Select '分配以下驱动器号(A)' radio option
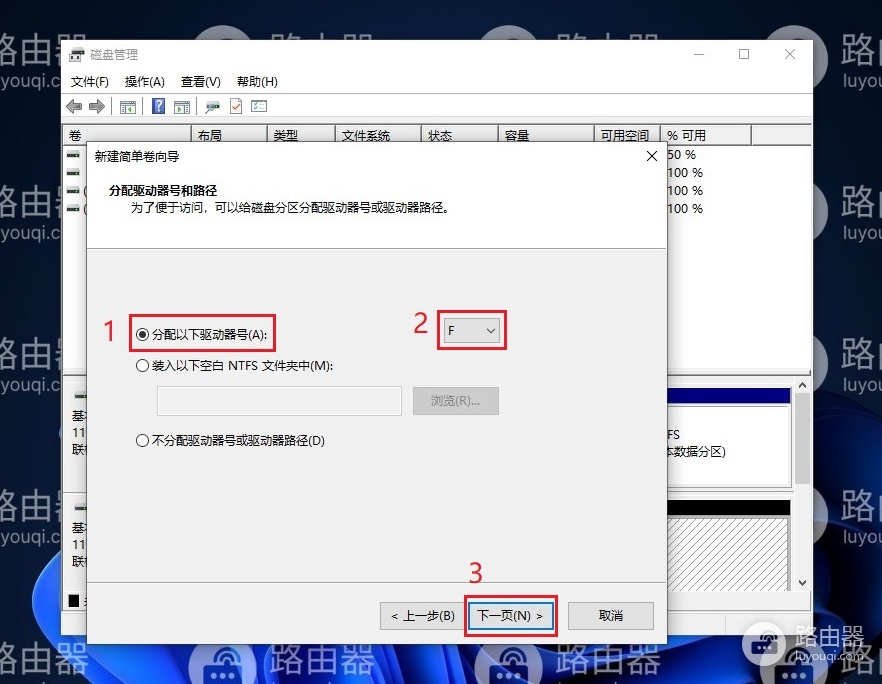 (201, 335)
